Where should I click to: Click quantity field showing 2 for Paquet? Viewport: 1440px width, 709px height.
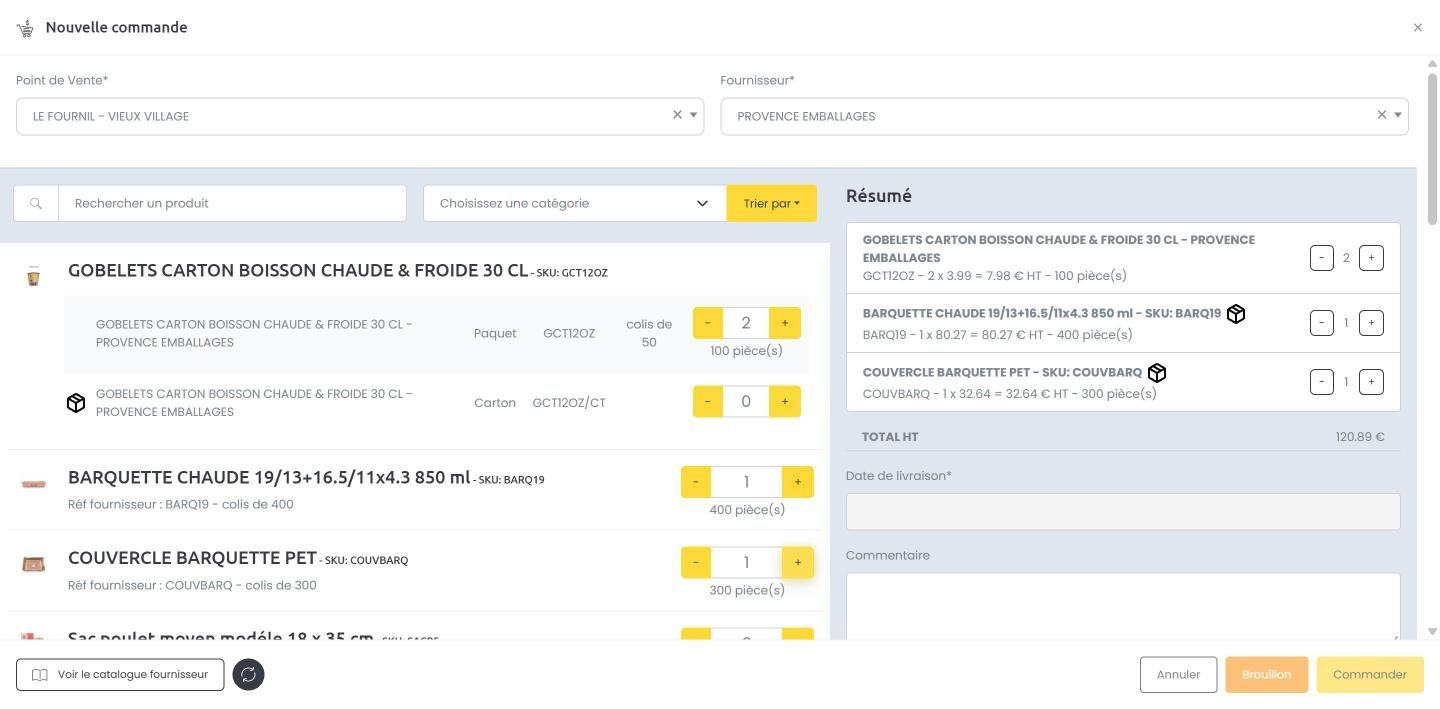[x=746, y=323]
